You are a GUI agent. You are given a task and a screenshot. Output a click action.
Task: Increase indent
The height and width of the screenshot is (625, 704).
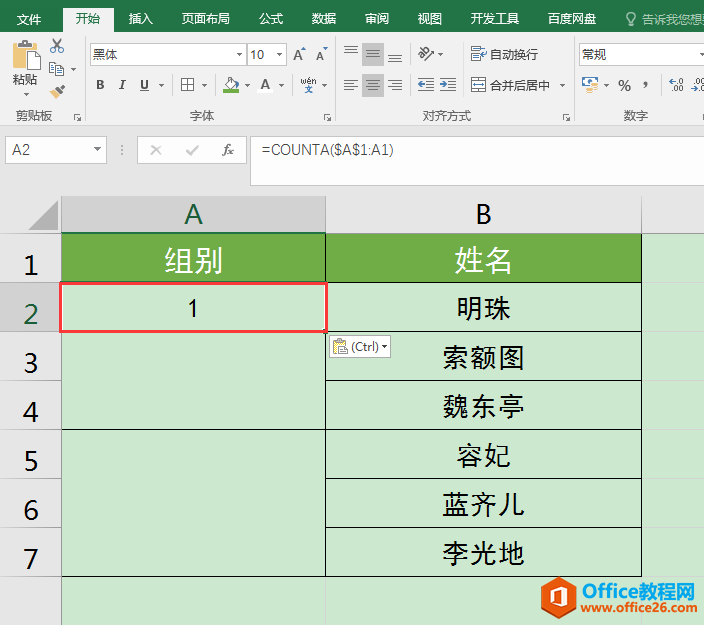pyautogui.click(x=448, y=85)
